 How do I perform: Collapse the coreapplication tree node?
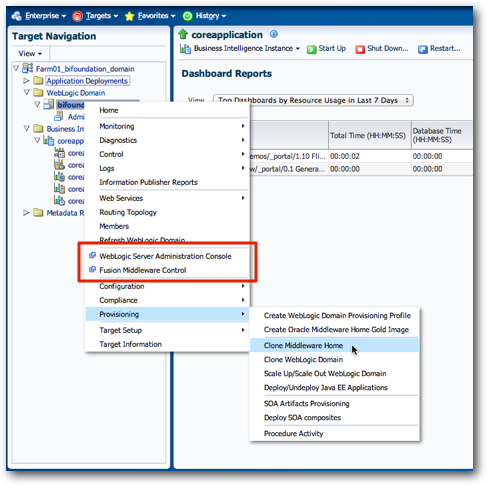click(x=37, y=140)
